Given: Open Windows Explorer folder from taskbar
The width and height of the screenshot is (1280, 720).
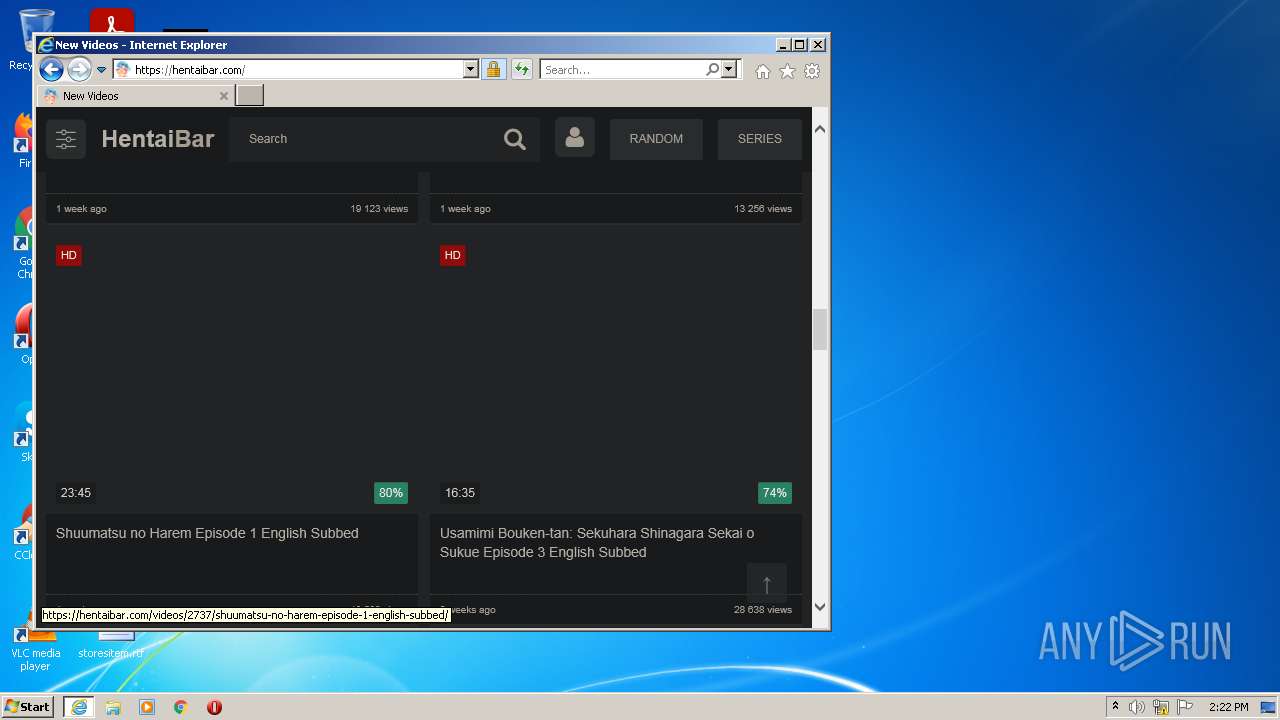Looking at the screenshot, I should [113, 707].
